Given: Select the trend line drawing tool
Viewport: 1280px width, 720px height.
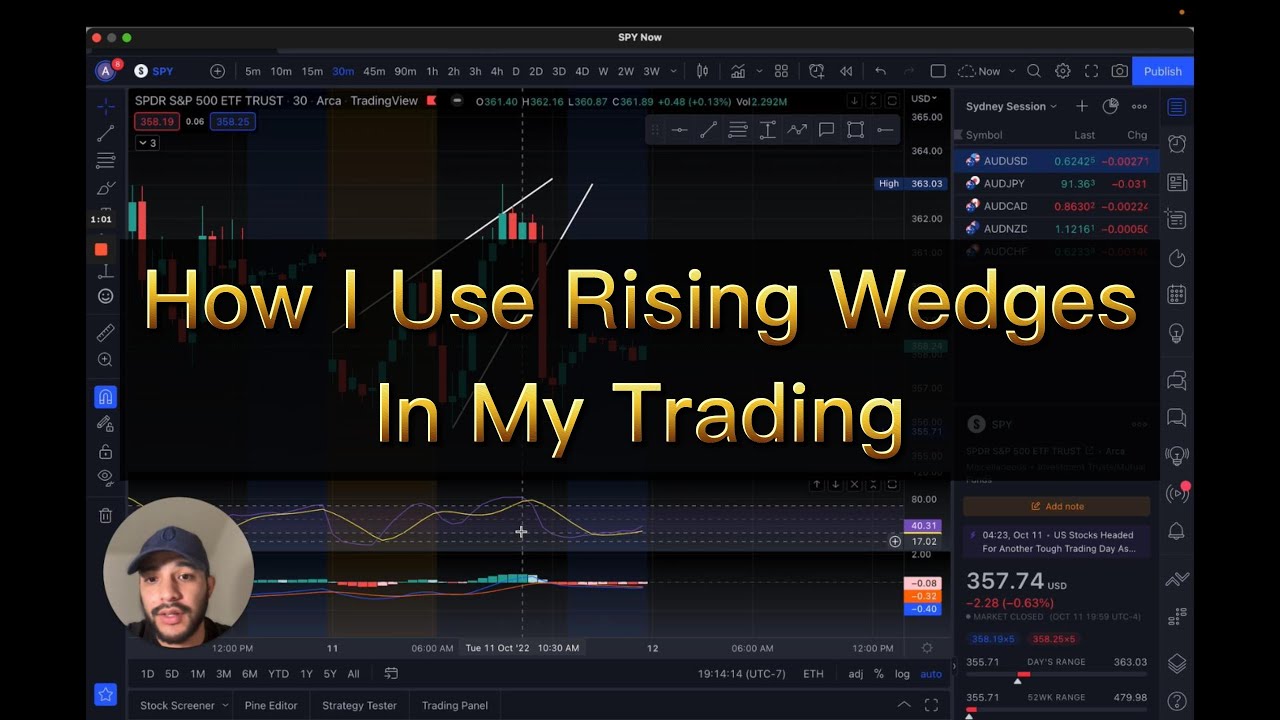Looking at the screenshot, I should (x=105, y=133).
